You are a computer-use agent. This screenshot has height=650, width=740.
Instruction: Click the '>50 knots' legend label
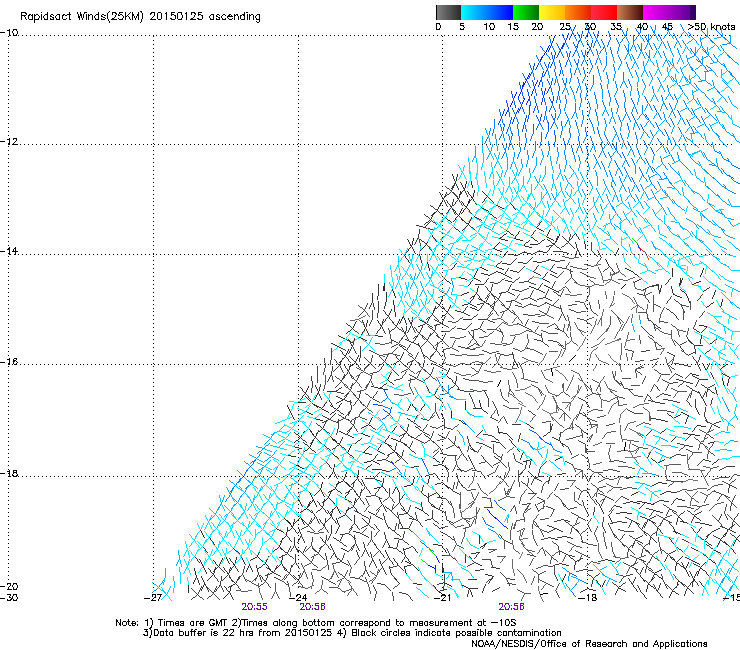[x=711, y=27]
